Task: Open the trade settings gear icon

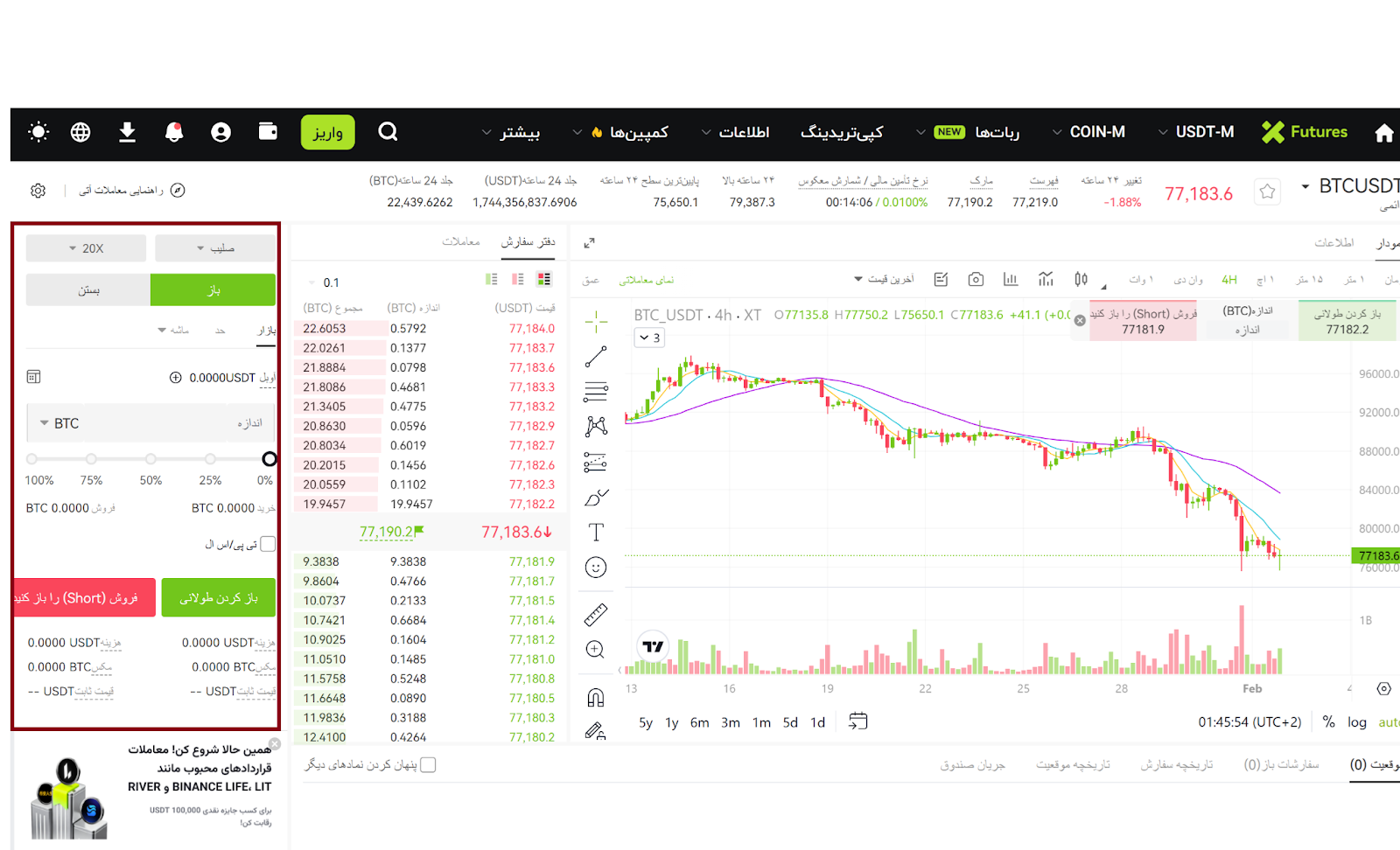Action: pyautogui.click(x=38, y=191)
